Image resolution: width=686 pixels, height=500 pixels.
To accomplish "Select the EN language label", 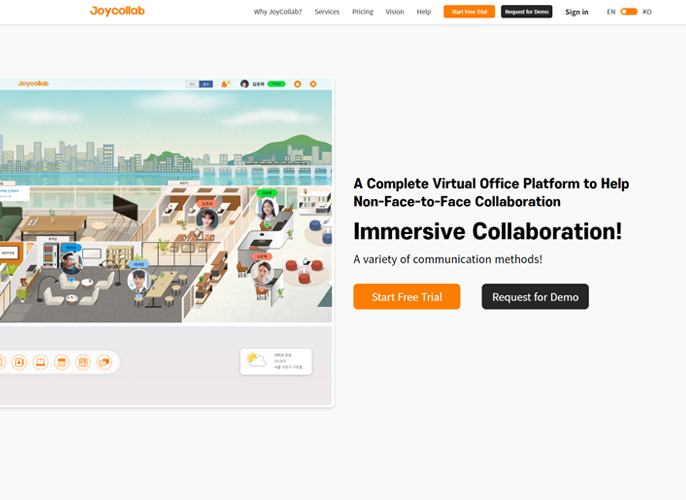I will (611, 12).
